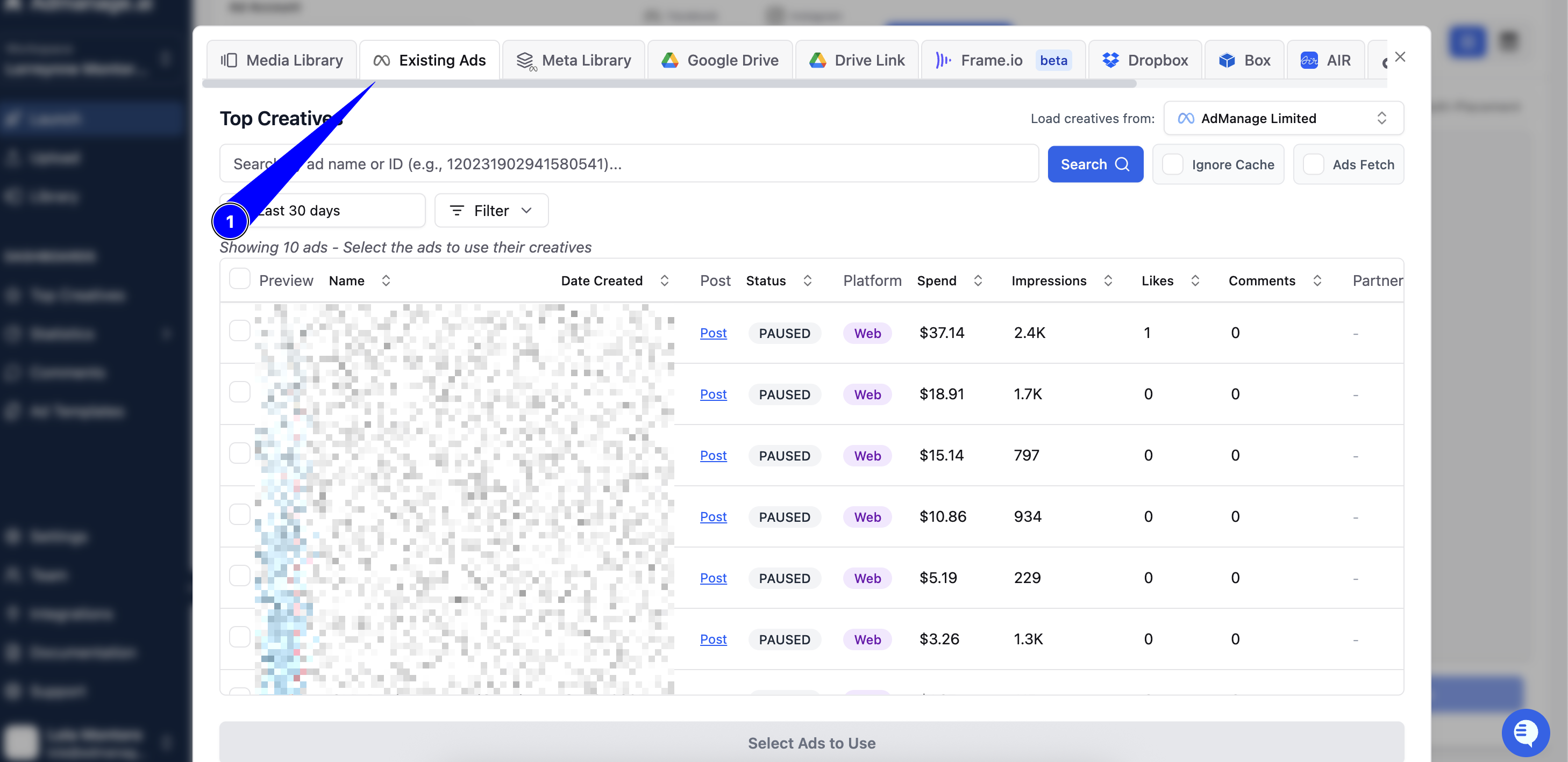
Task: Close the creatives dialog with the X
Action: pyautogui.click(x=1400, y=56)
